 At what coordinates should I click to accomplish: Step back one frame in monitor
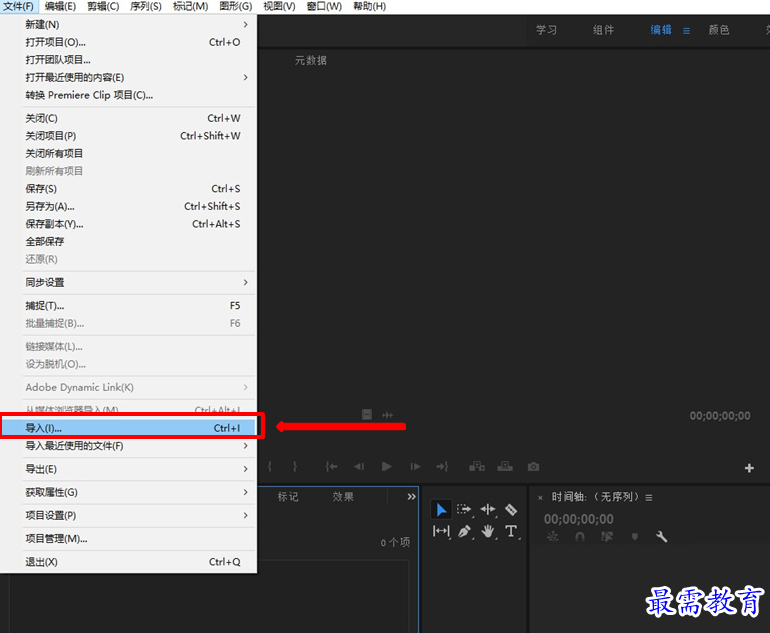point(359,467)
